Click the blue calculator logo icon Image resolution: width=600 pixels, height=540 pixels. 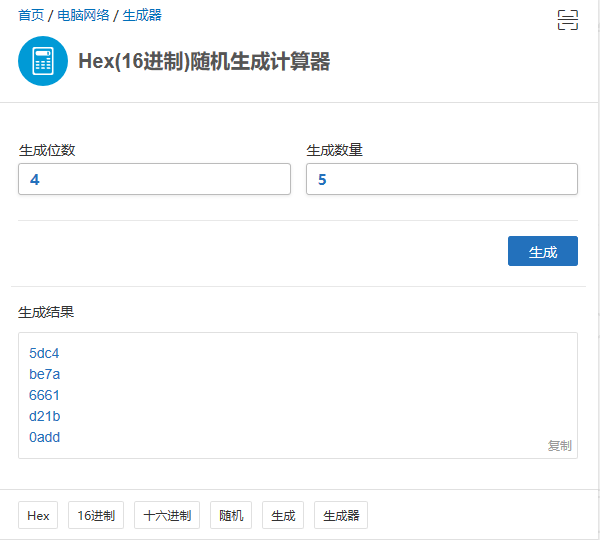(43, 61)
